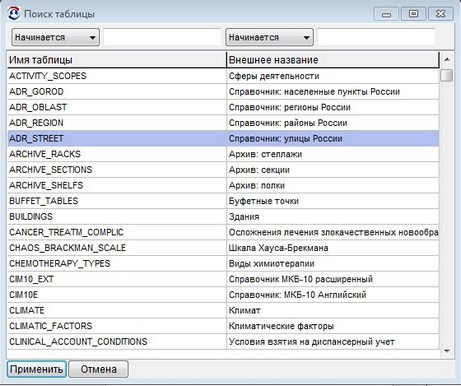This screenshot has height=386, width=461.
Task: Select the ADR_OBLAST table row
Action: coord(223,107)
